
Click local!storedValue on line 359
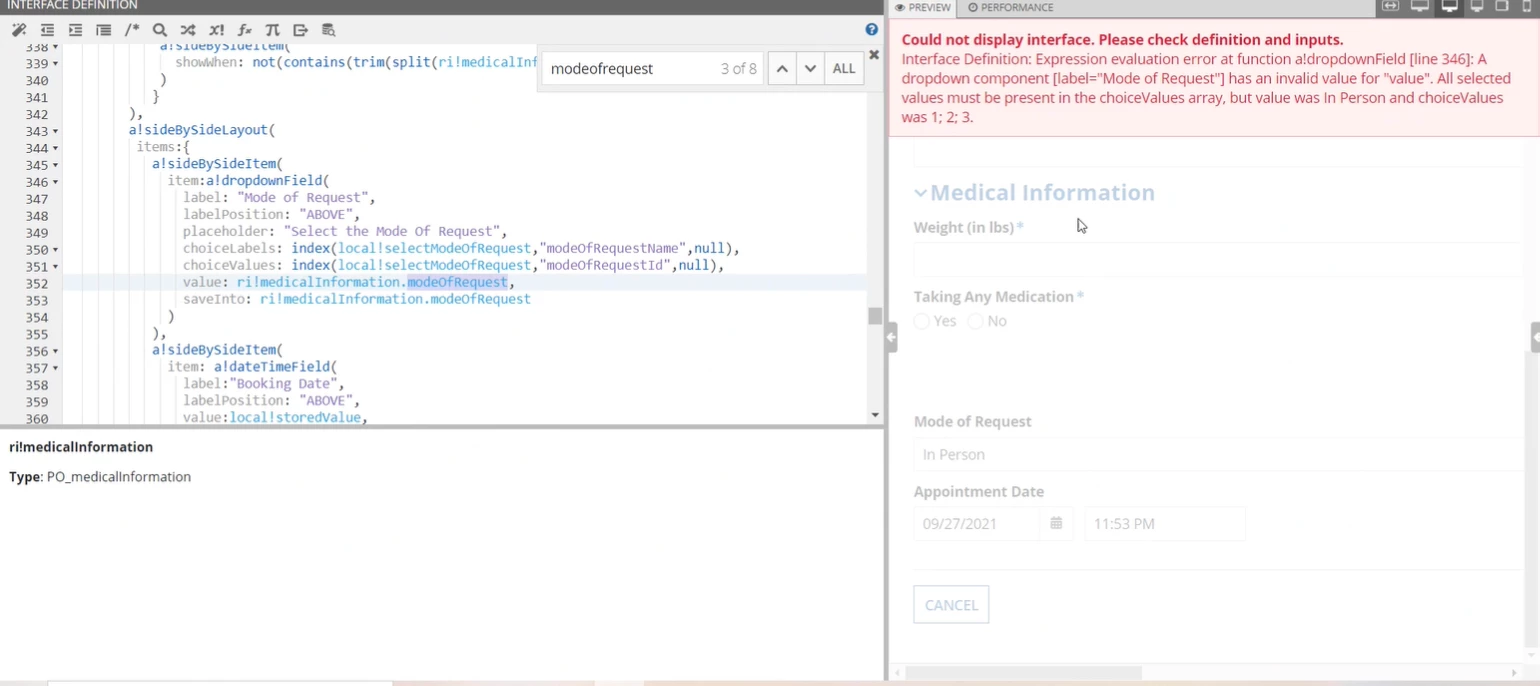295,417
